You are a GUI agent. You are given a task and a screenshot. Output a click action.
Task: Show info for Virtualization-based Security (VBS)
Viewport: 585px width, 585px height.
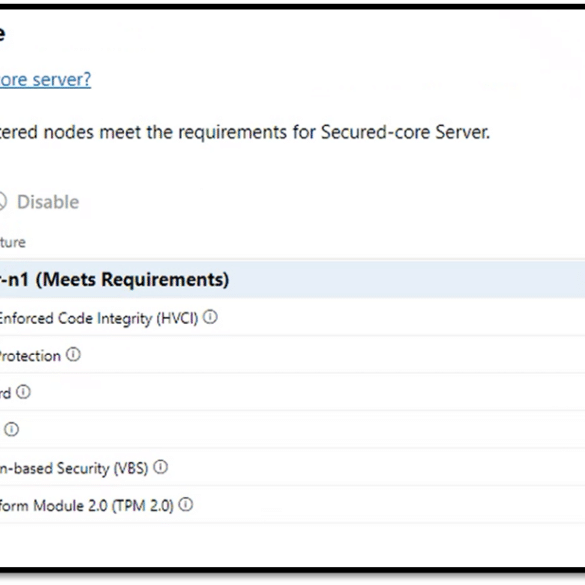pos(160,467)
